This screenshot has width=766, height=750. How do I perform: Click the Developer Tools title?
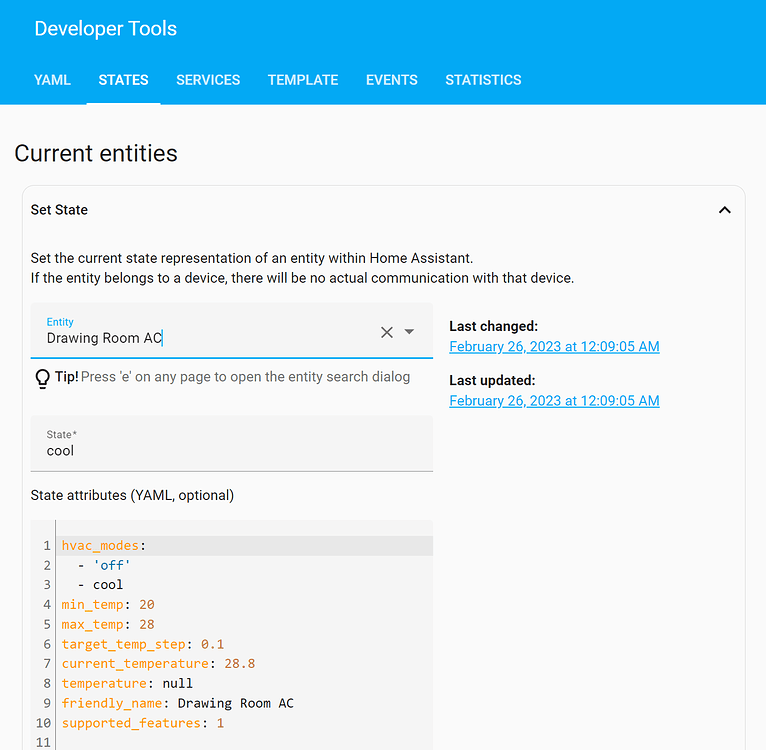coord(106,29)
